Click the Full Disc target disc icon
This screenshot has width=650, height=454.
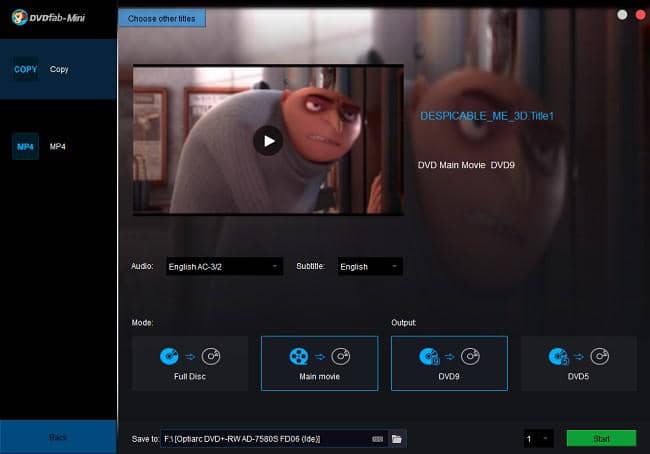point(211,356)
